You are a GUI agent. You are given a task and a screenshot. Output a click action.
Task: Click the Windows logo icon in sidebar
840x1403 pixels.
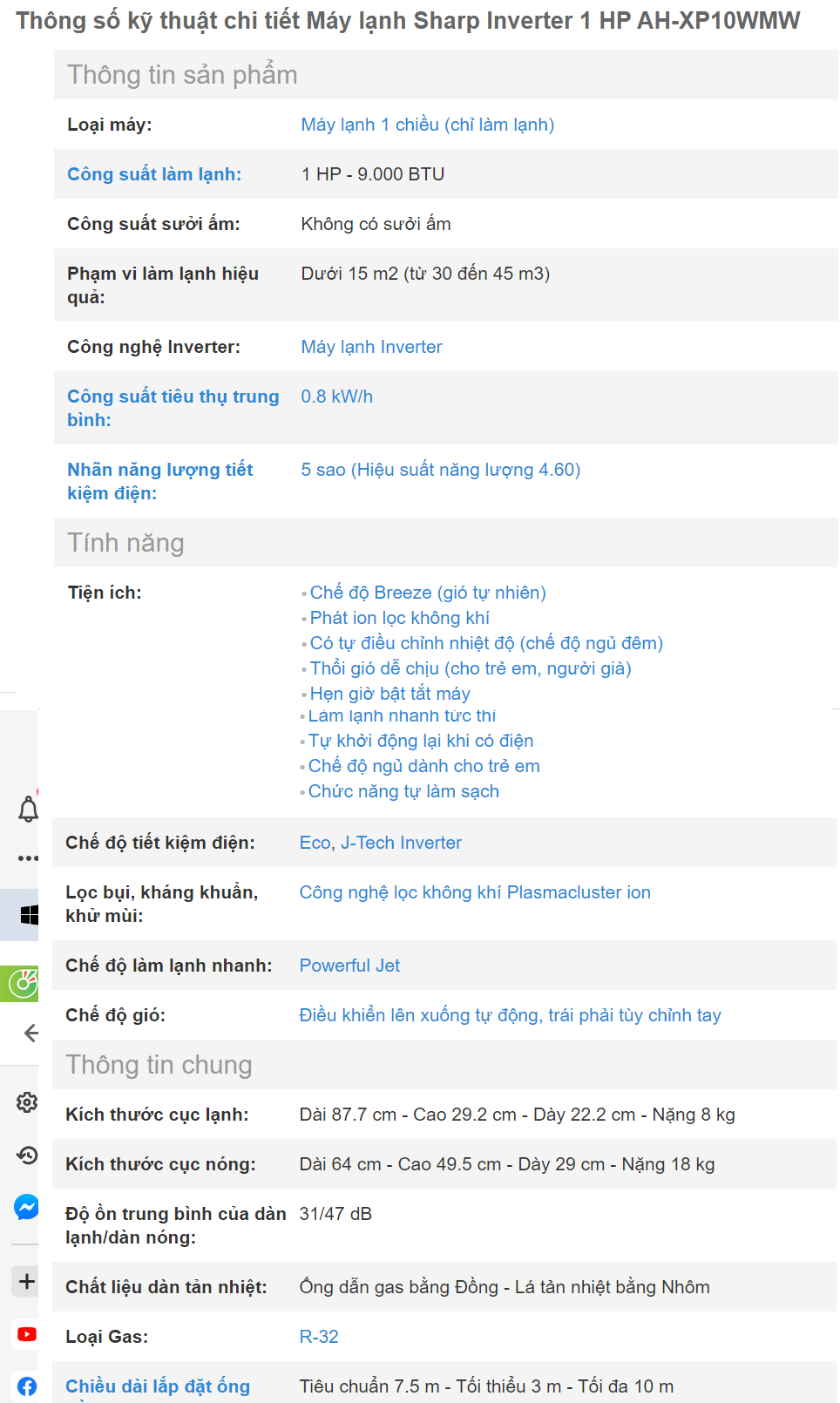pos(29,915)
